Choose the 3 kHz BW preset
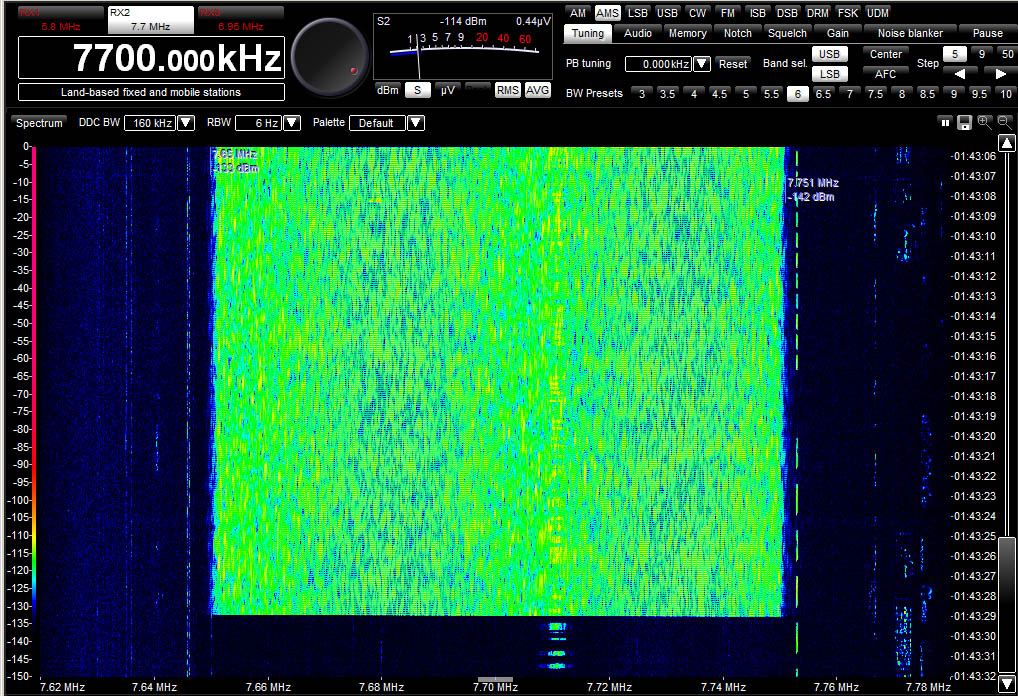 (x=641, y=93)
